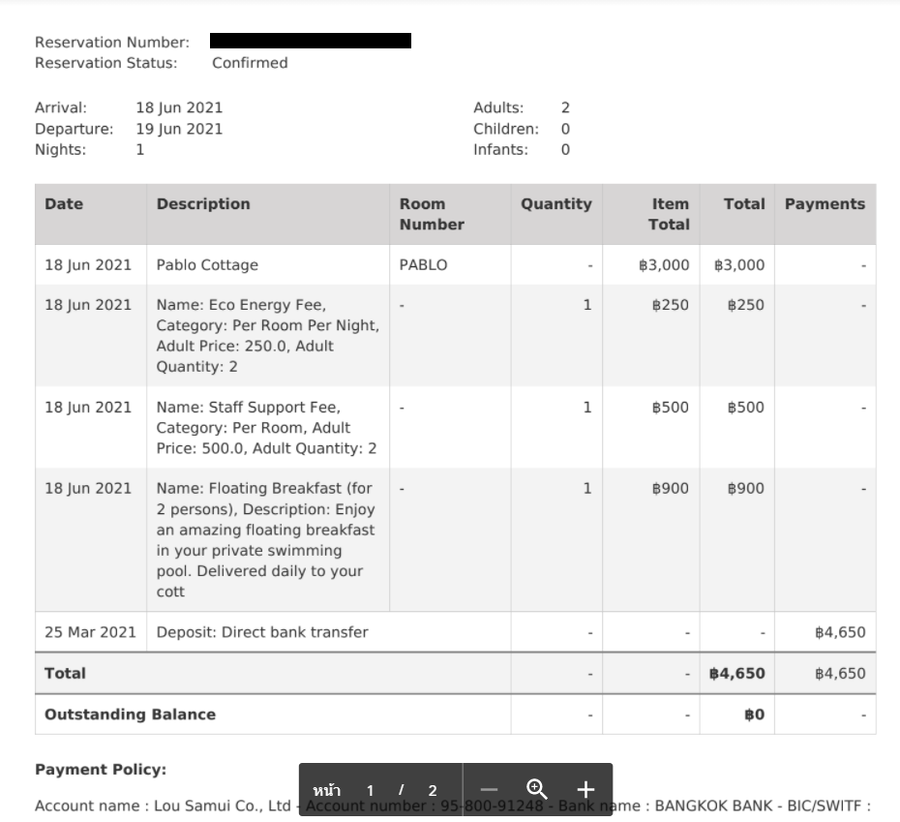Click the 'Payment Policy:' heading
The width and height of the screenshot is (900, 822).
pyautogui.click(x=100, y=770)
